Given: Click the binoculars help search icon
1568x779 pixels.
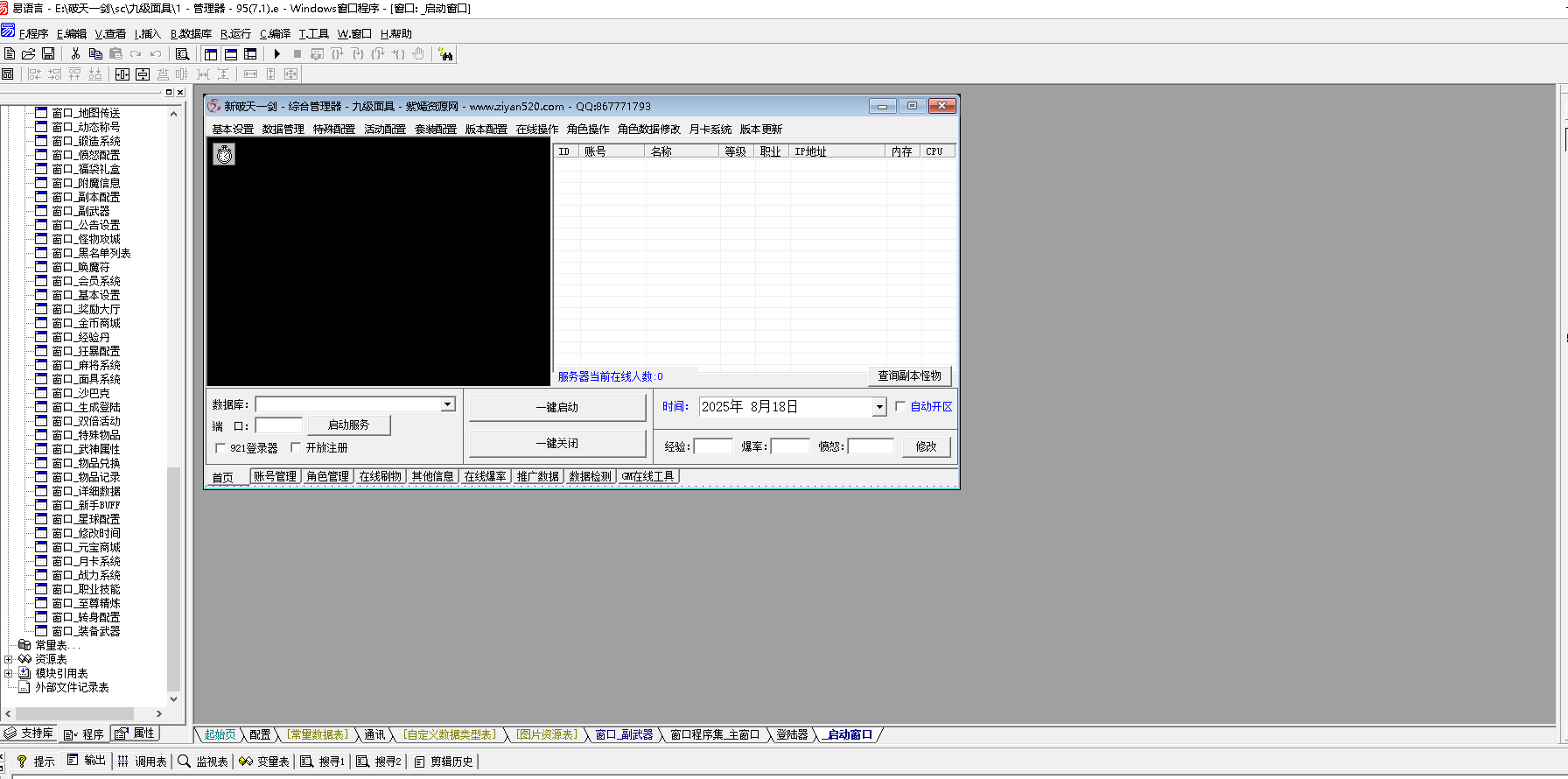Looking at the screenshot, I should pos(446,54).
